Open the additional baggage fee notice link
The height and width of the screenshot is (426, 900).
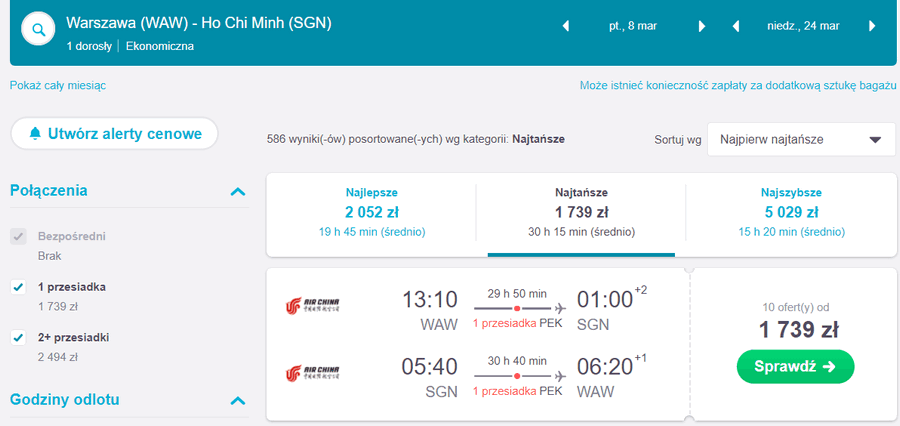(x=738, y=86)
